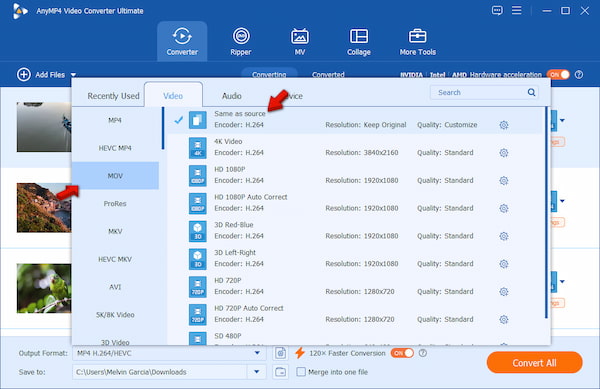Open the Ripper module
Viewport: 600px width, 389px height.
click(x=241, y=41)
